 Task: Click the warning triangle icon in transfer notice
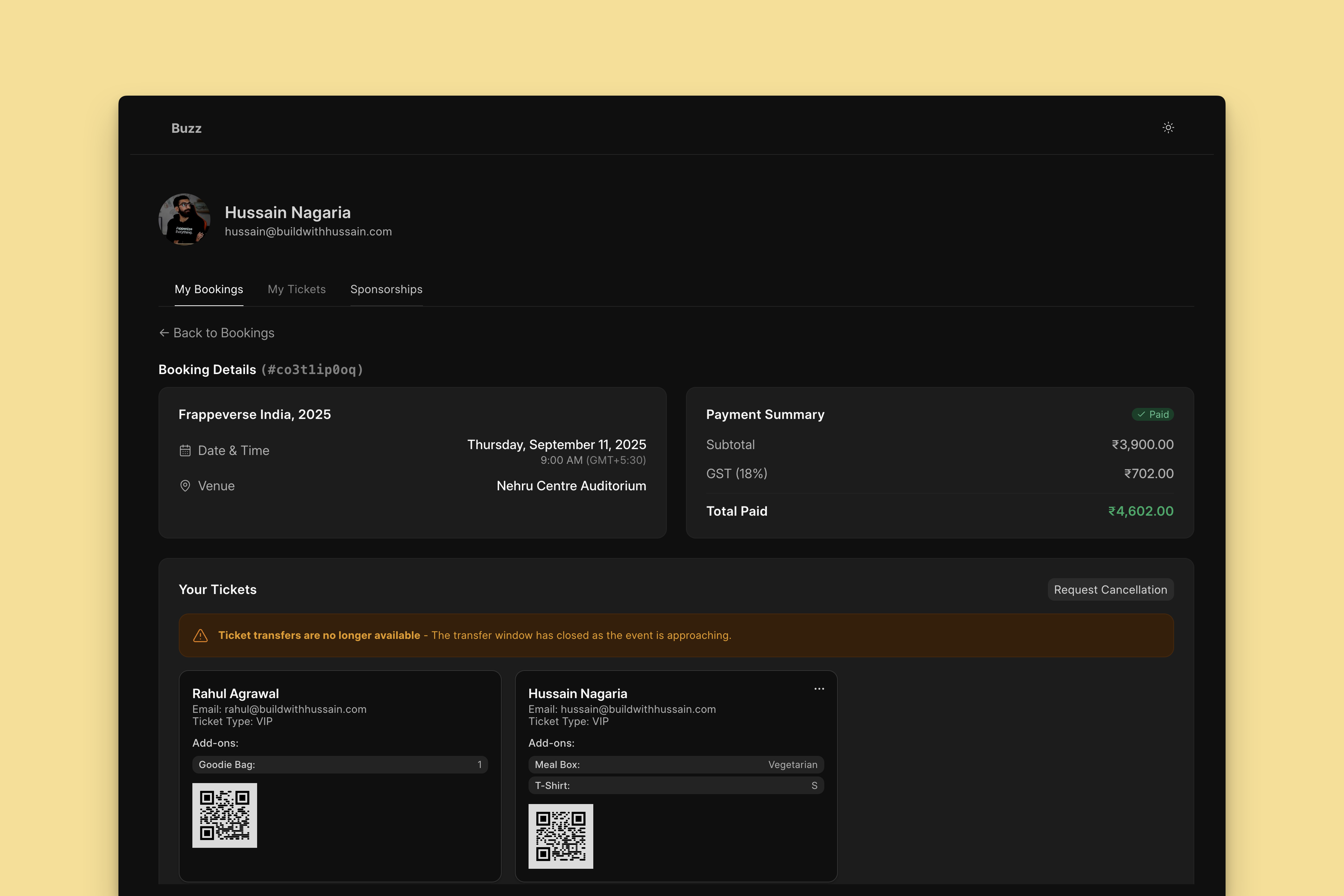coord(200,636)
